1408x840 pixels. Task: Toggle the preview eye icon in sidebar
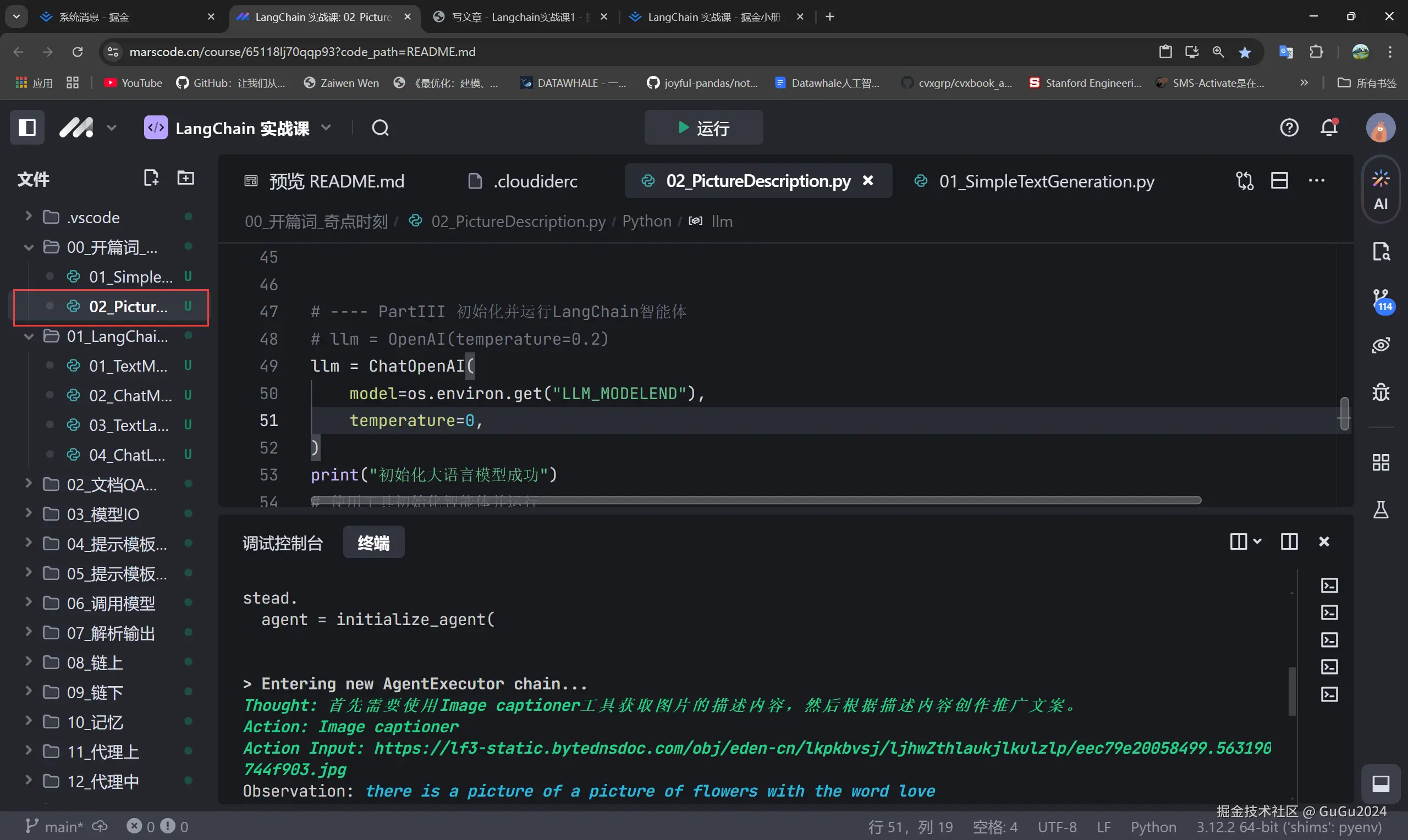click(x=1380, y=345)
